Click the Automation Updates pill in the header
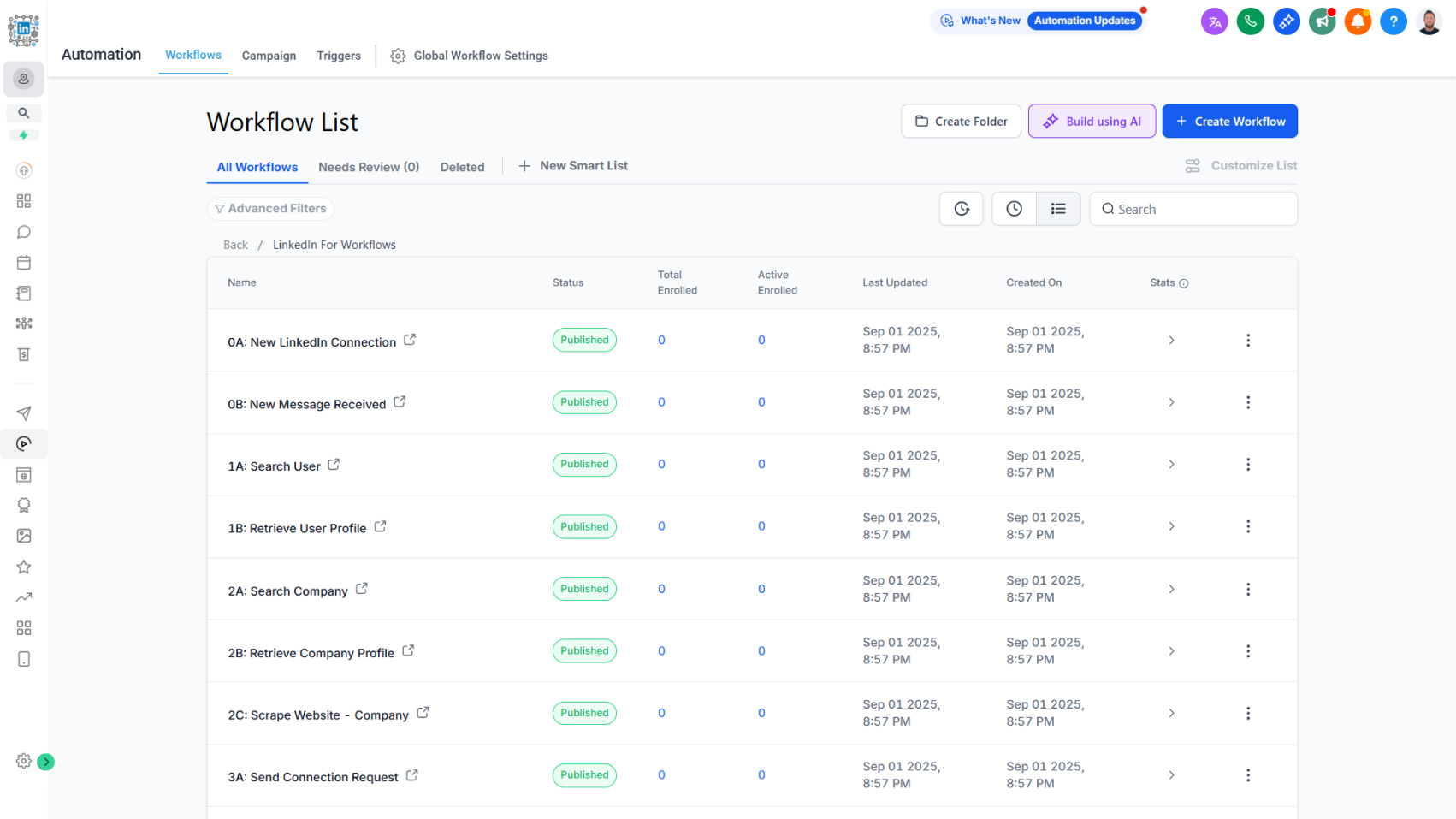This screenshot has height=819, width=1456. point(1085,20)
